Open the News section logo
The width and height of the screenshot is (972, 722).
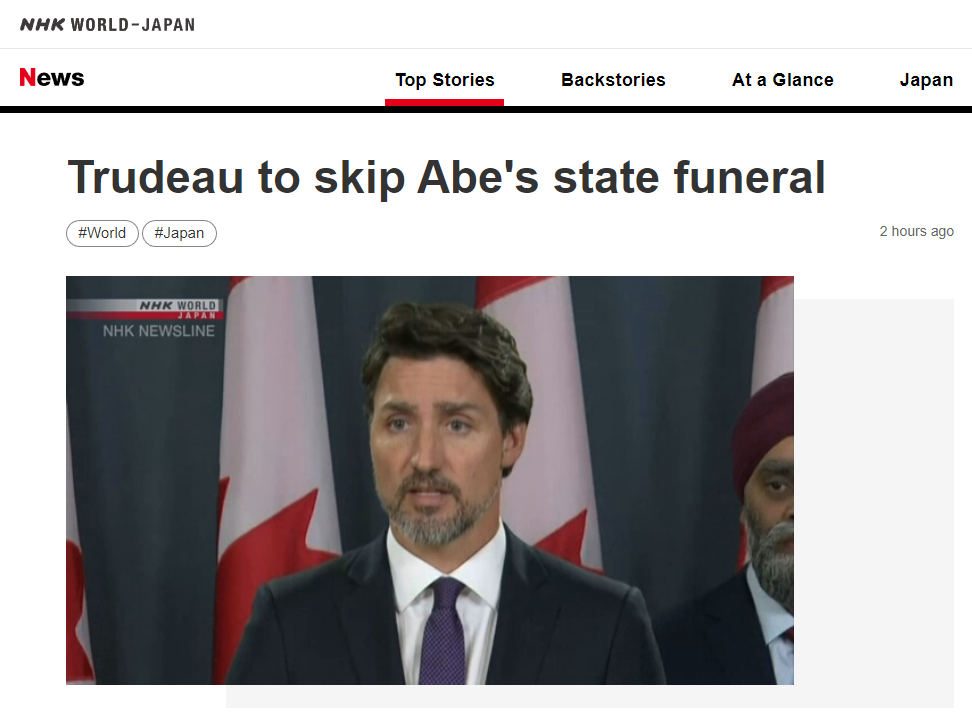[x=51, y=77]
